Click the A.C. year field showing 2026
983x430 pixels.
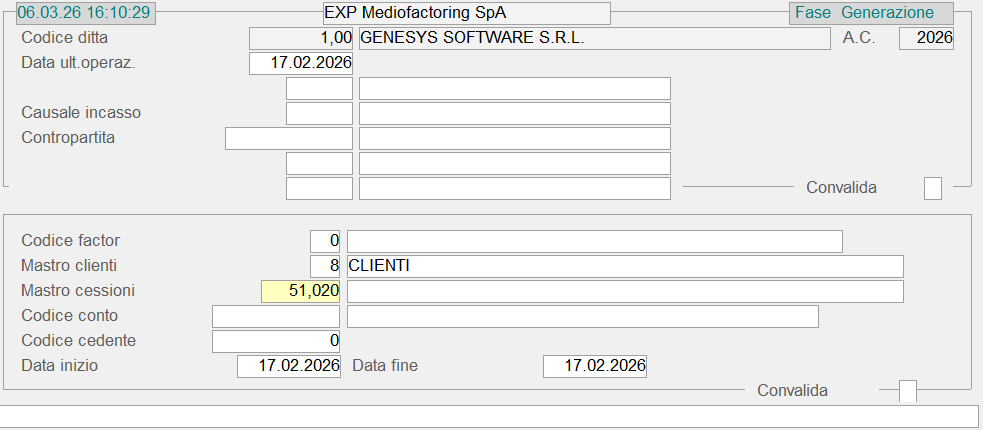click(x=926, y=39)
